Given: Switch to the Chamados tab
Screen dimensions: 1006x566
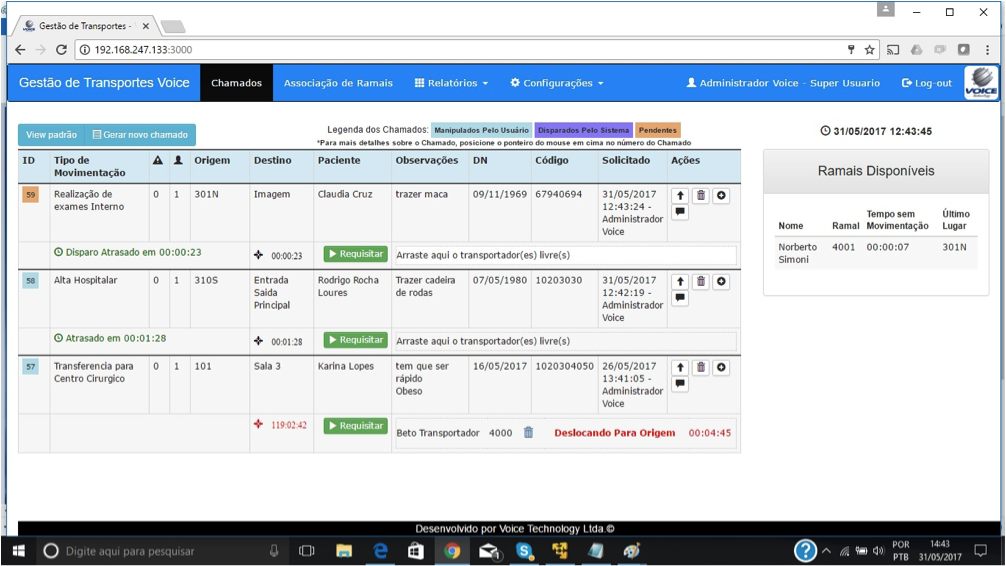Looking at the screenshot, I should (x=236, y=83).
